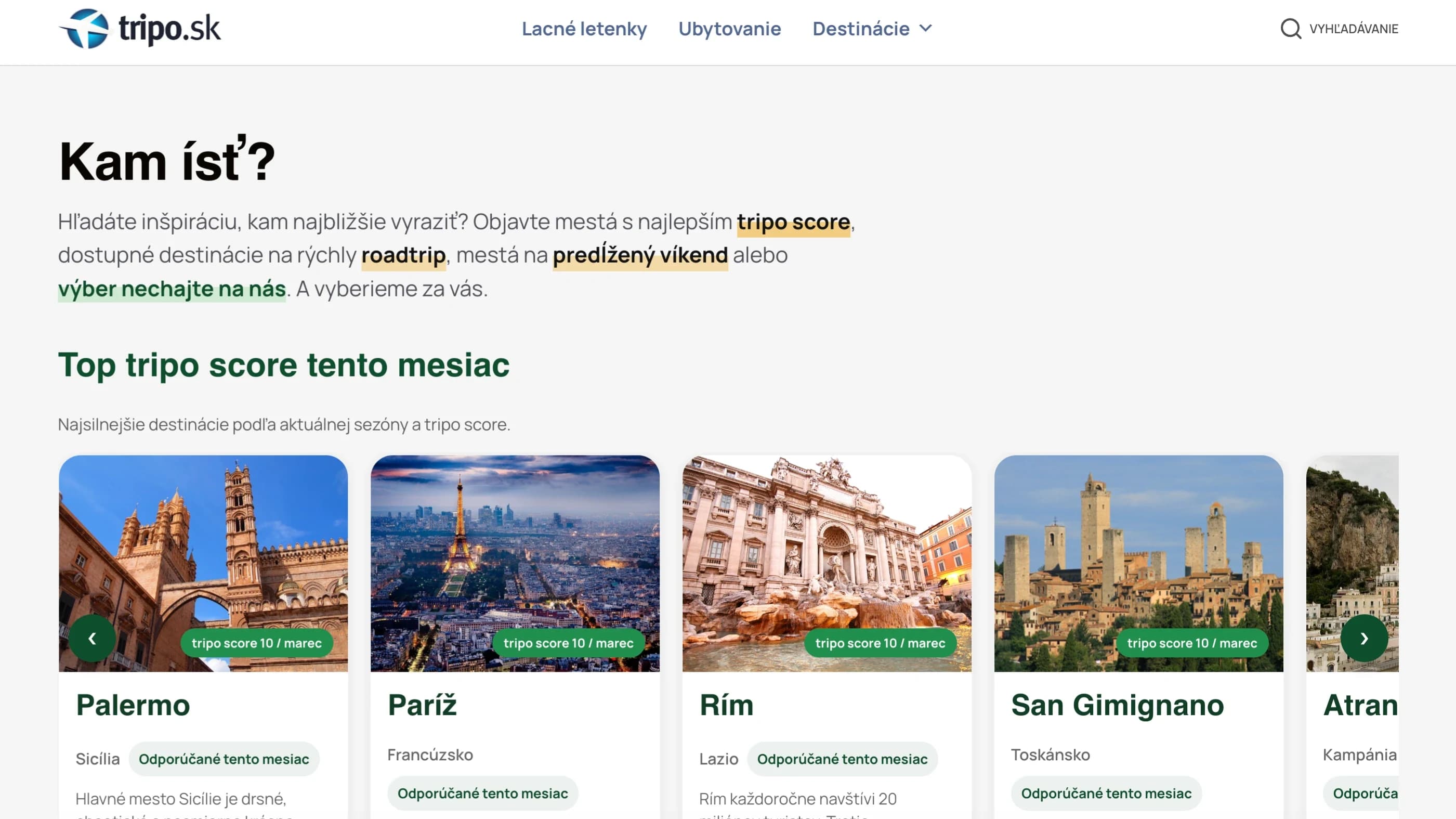Screen dimensions: 1456x819
Task: Click Odporúčané tento mesiac badge under Palermo
Action: click(224, 759)
